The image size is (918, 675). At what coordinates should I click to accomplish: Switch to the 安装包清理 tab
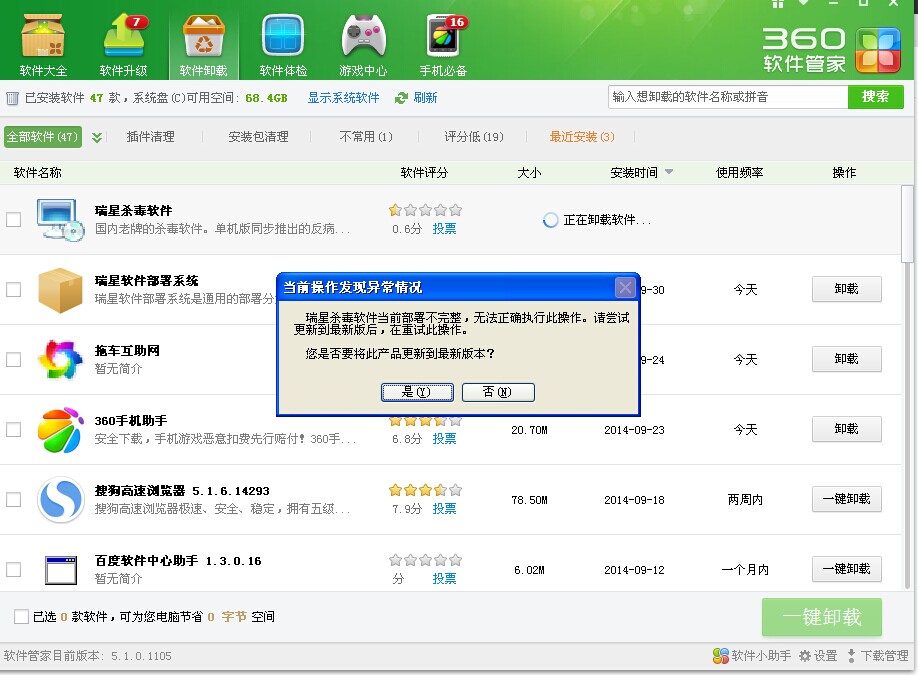pyautogui.click(x=258, y=137)
